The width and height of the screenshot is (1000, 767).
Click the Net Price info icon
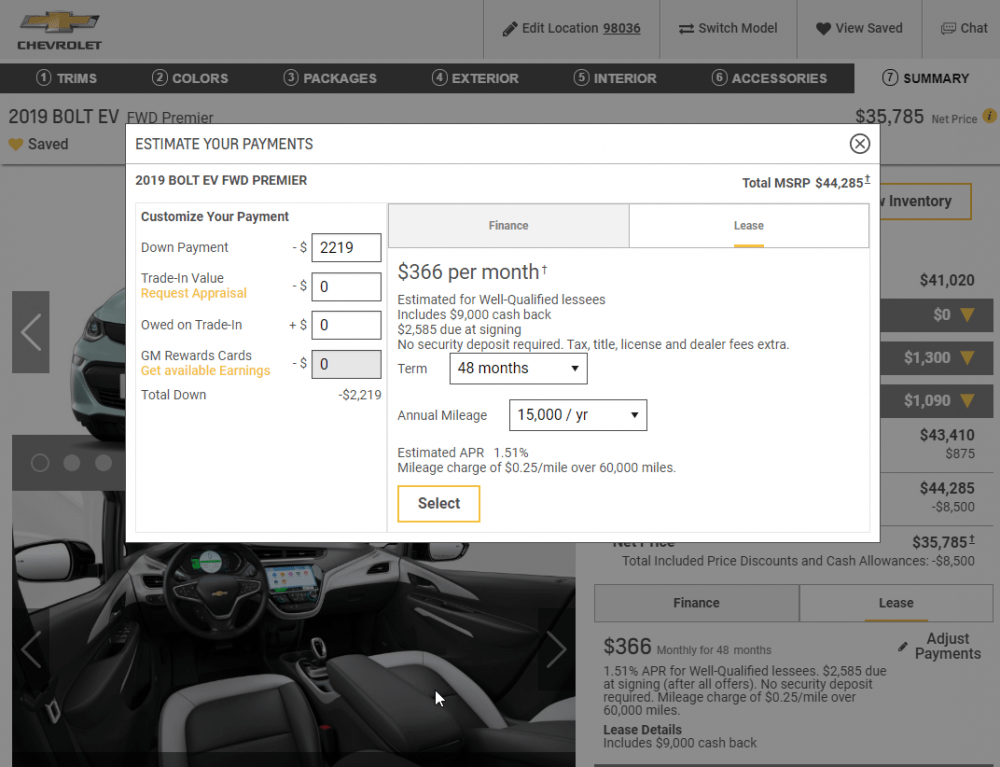pos(989,117)
